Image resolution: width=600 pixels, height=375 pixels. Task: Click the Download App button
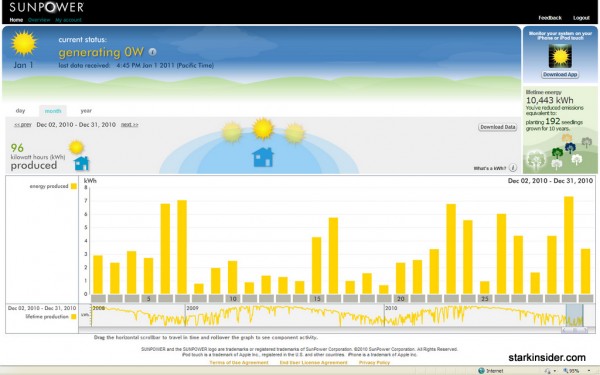coord(560,75)
